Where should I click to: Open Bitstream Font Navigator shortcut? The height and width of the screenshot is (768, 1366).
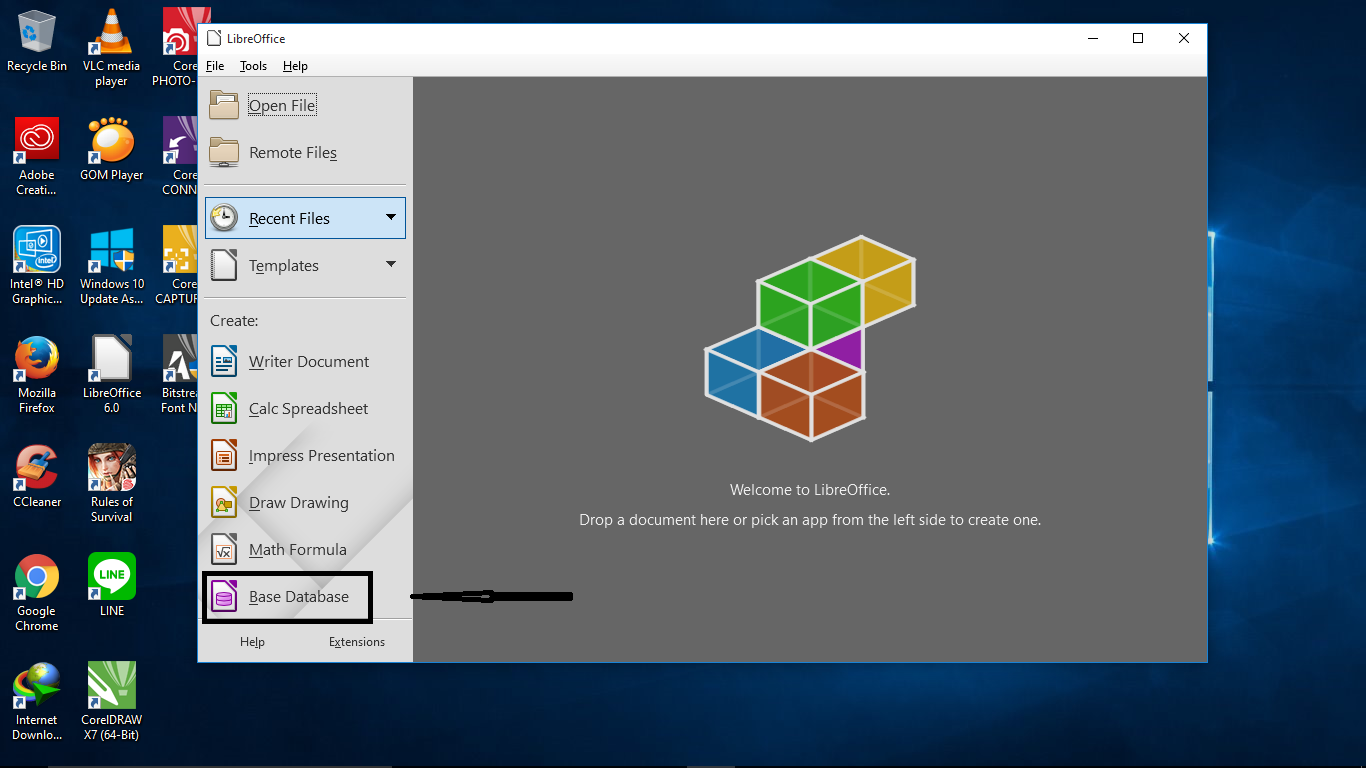point(179,374)
